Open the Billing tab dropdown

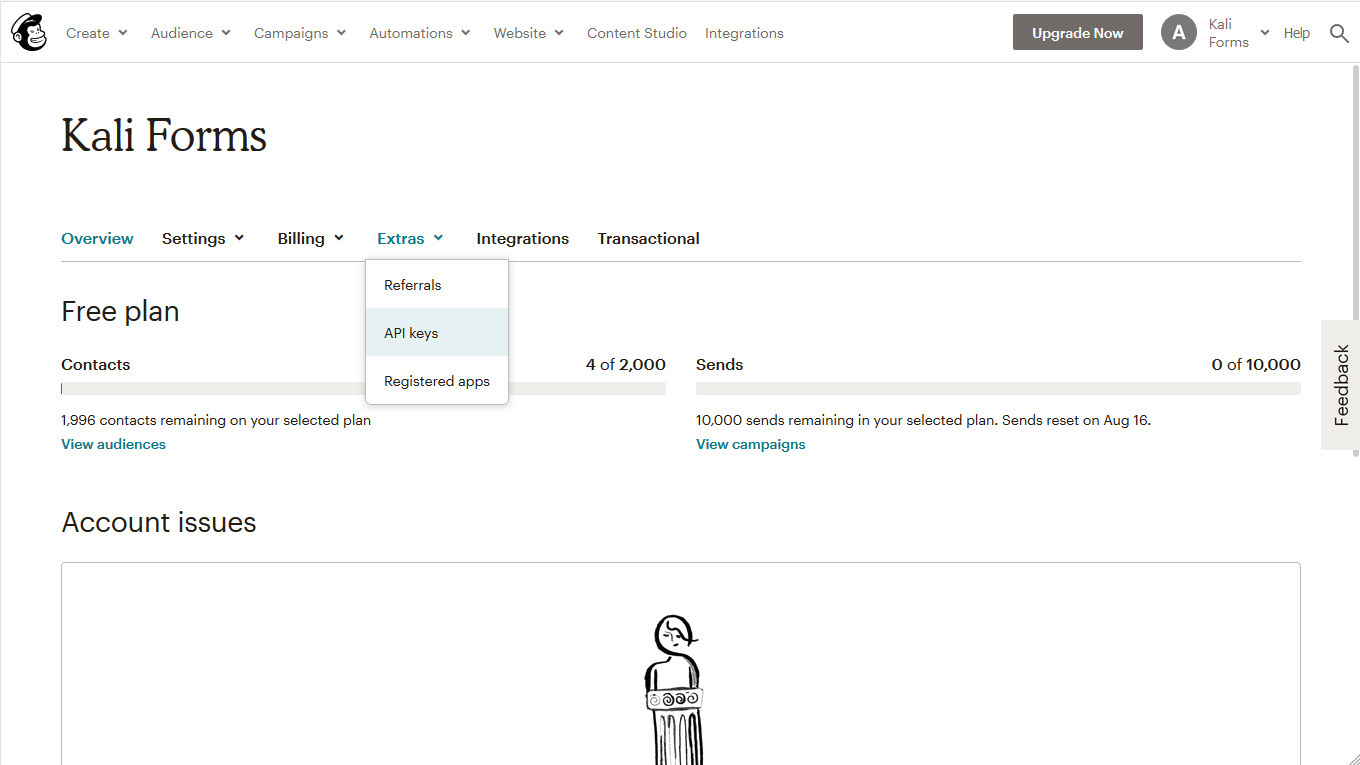click(x=311, y=238)
